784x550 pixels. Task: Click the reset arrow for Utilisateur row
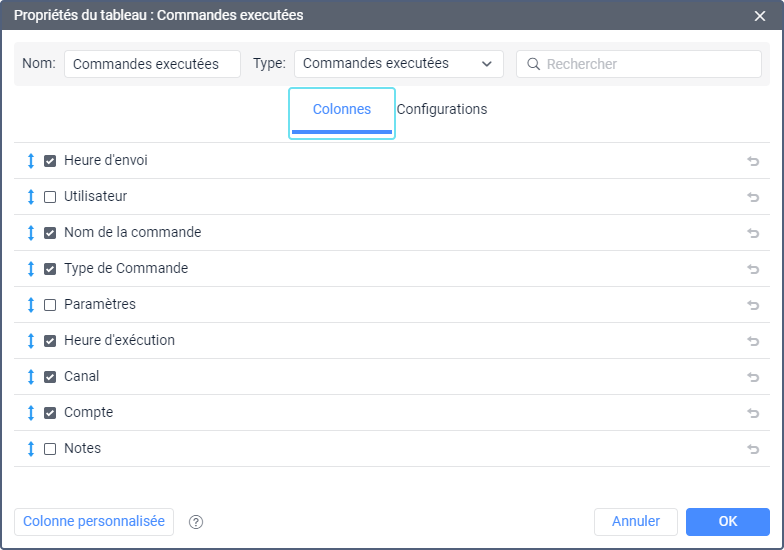click(753, 197)
